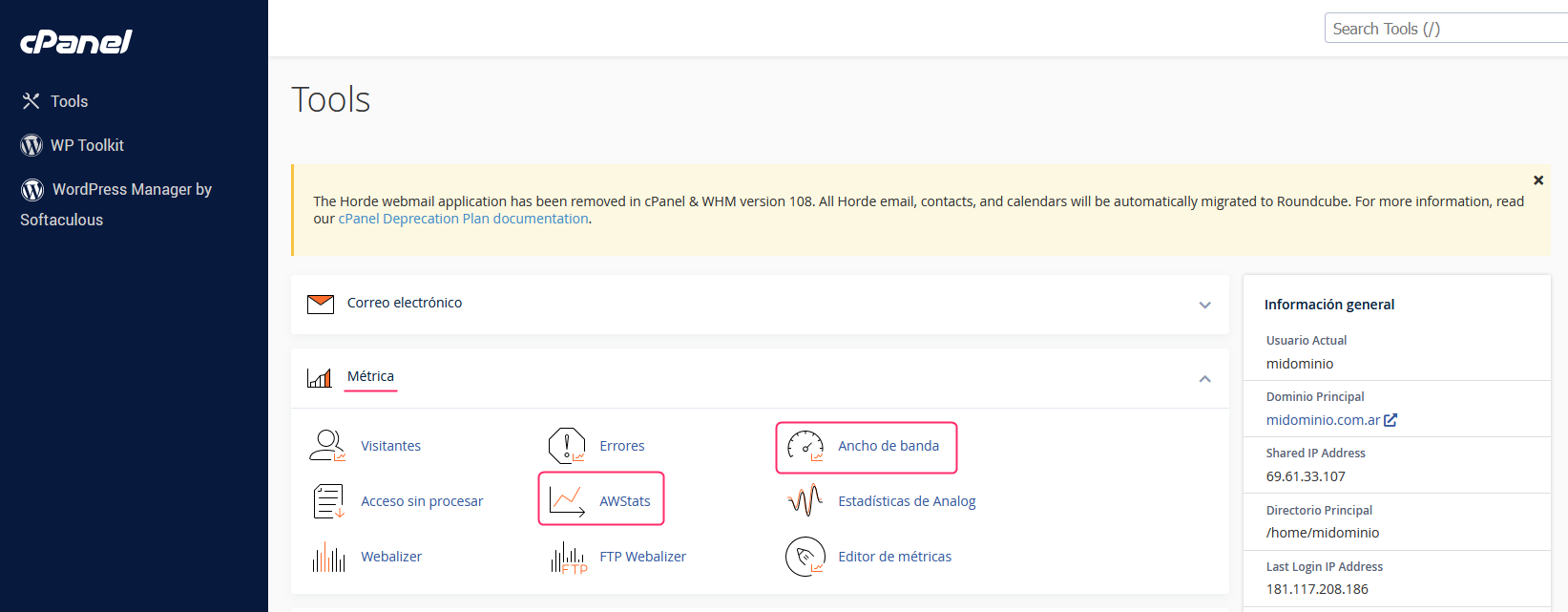Open cPanel Deprecation Plan documentation link
The image size is (1568, 612).
pos(463,219)
